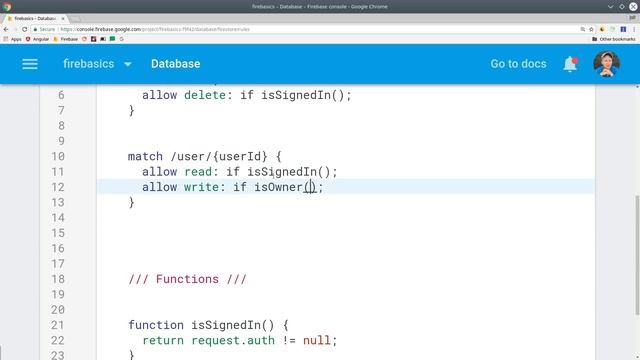Click the empty editor line 15
The height and width of the screenshot is (360, 640).
(345, 233)
